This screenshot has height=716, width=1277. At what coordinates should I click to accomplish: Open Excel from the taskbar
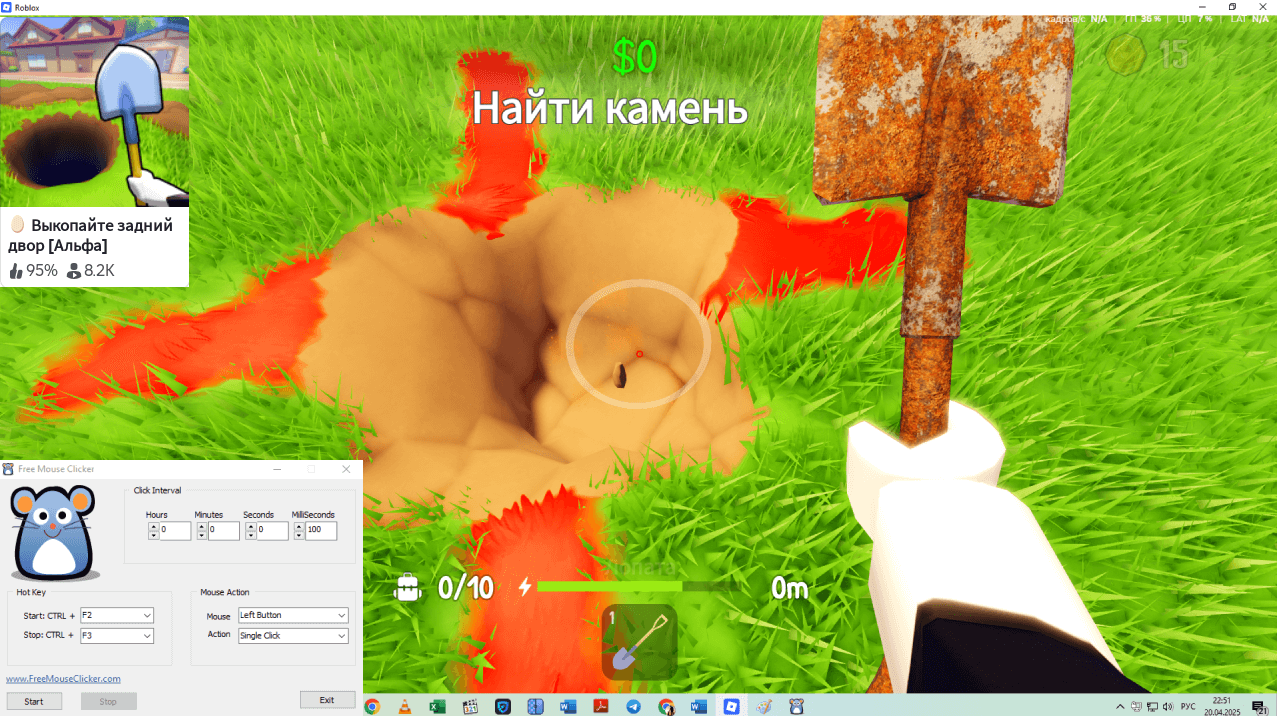pos(437,706)
